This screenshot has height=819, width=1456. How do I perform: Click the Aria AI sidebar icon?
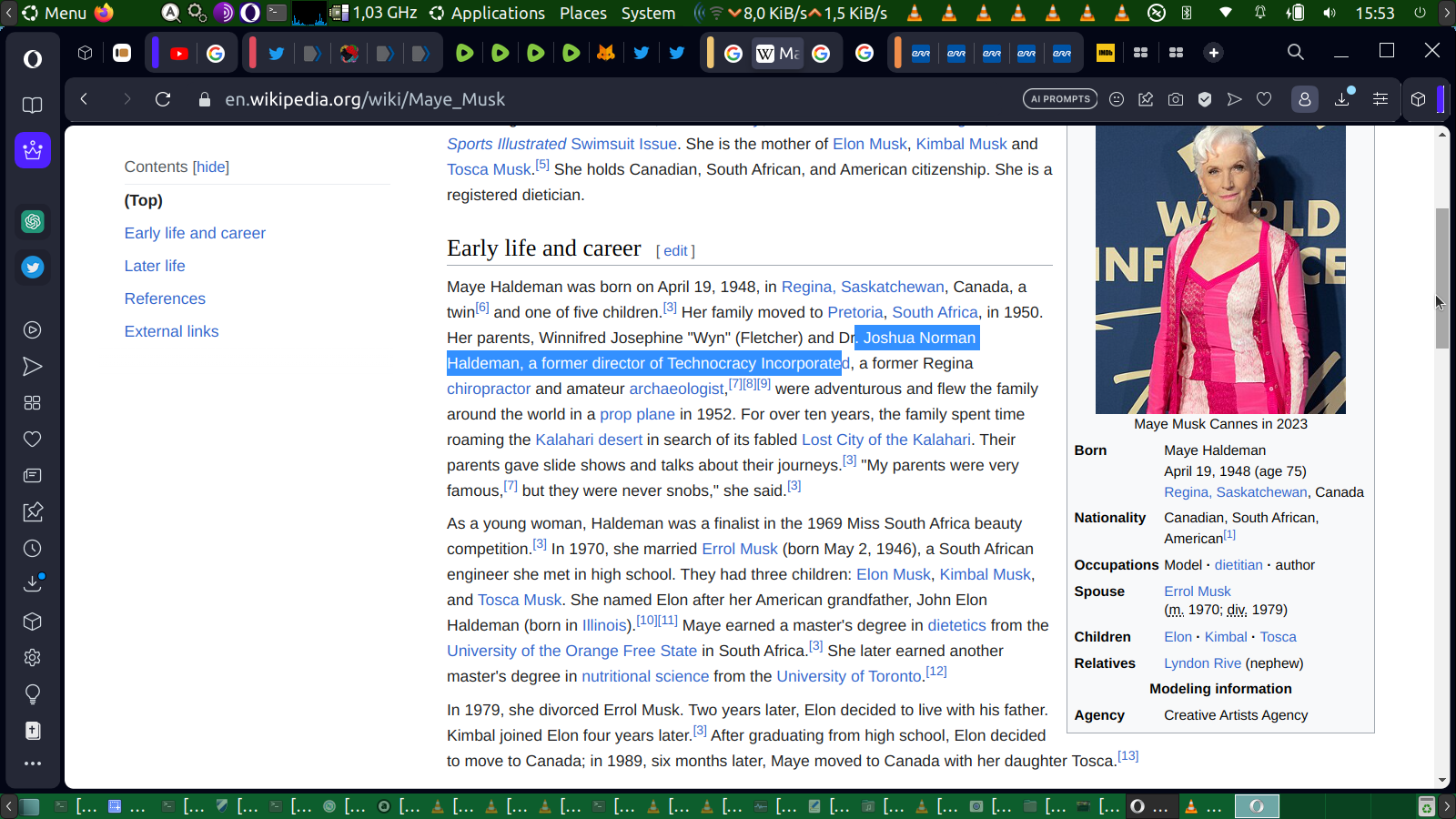(33, 150)
